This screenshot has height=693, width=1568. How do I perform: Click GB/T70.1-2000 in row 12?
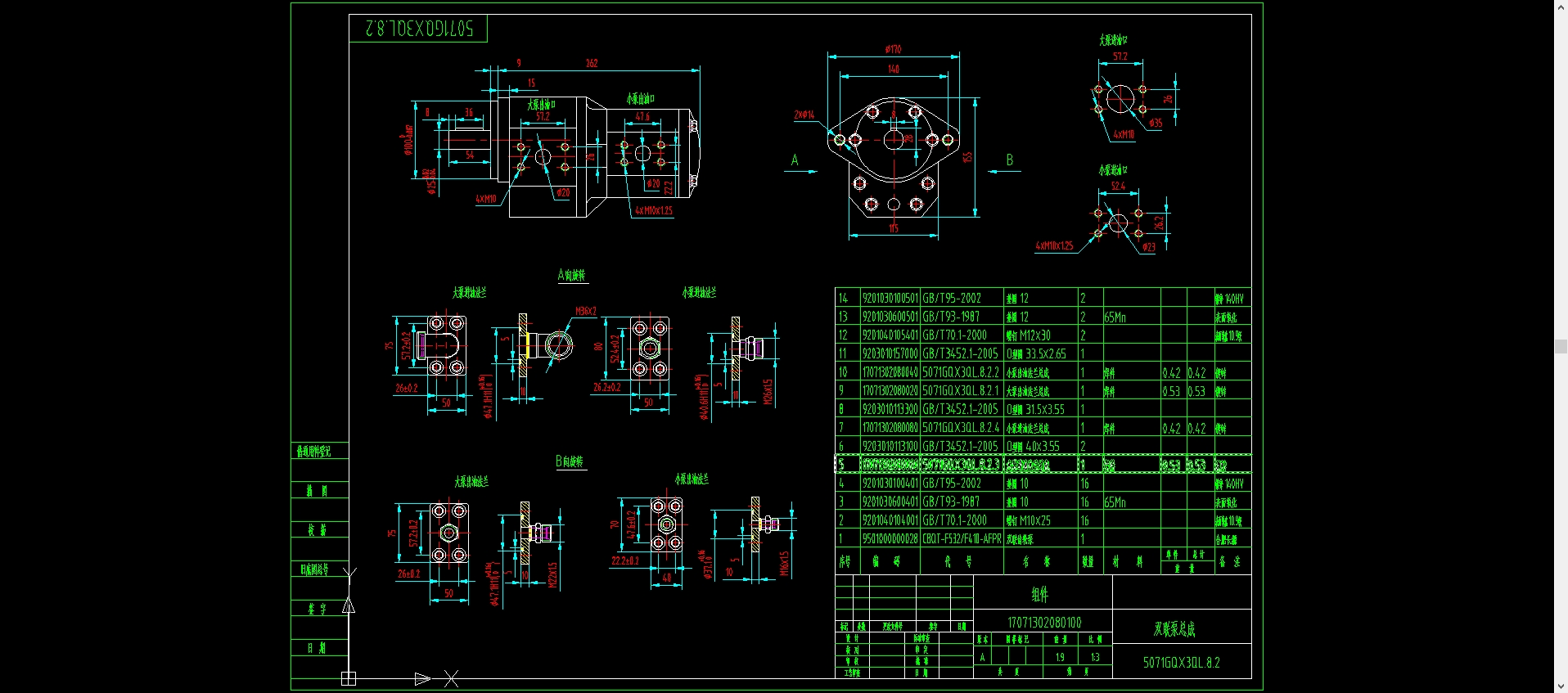pos(954,335)
